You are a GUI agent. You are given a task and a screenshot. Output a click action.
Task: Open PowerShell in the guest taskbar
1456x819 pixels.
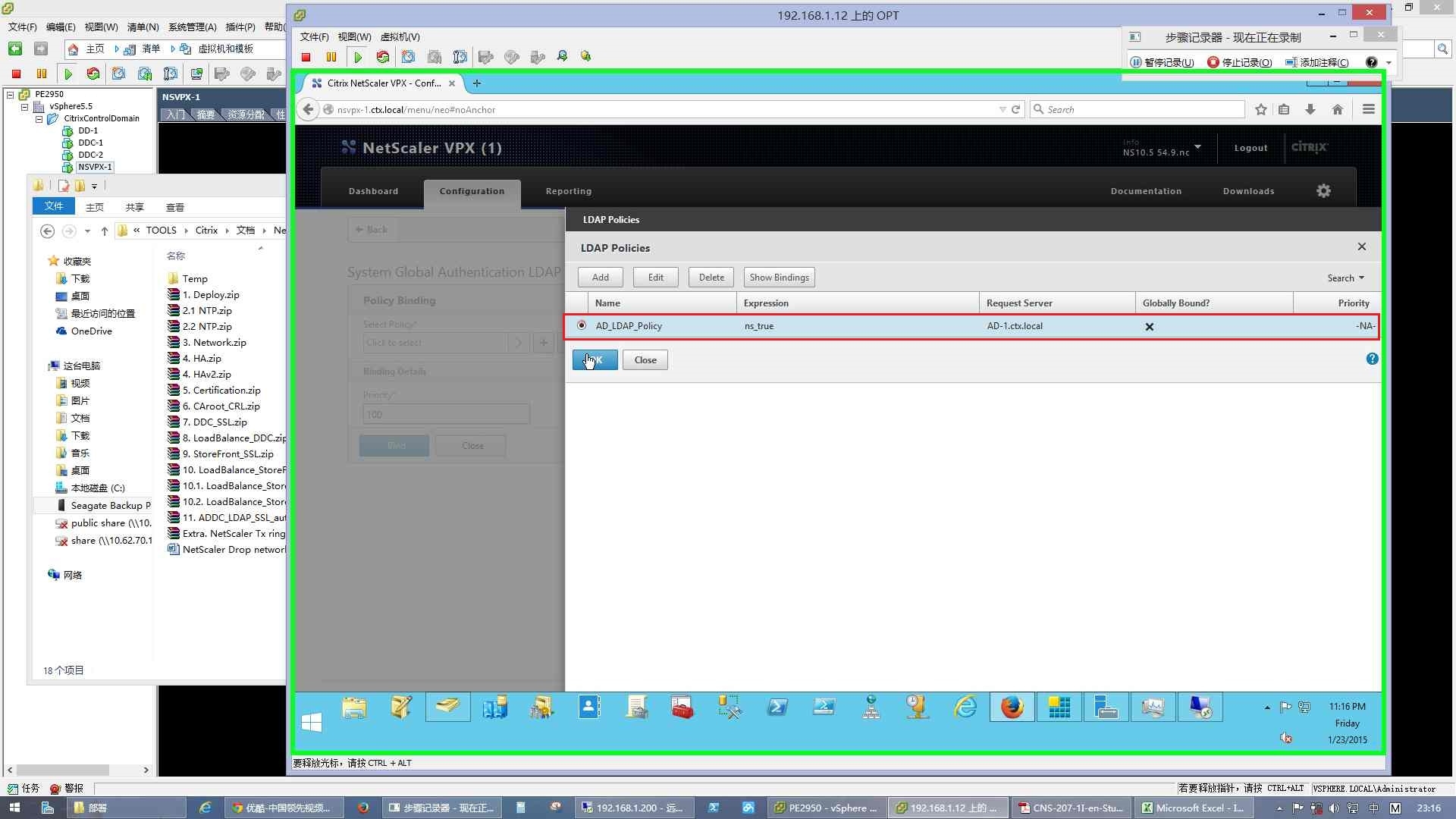tap(777, 707)
